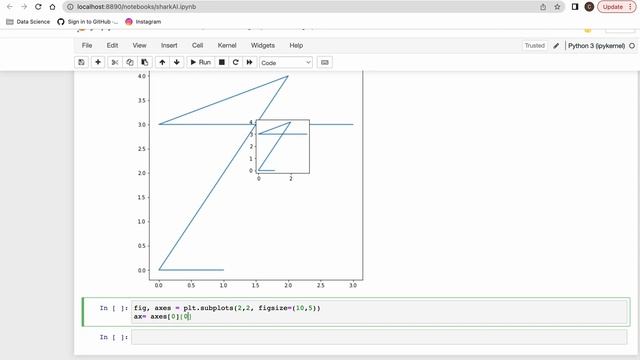Click the In [ ]: prompt of subplots cell
The width and height of the screenshot is (640, 360).
click(114, 308)
